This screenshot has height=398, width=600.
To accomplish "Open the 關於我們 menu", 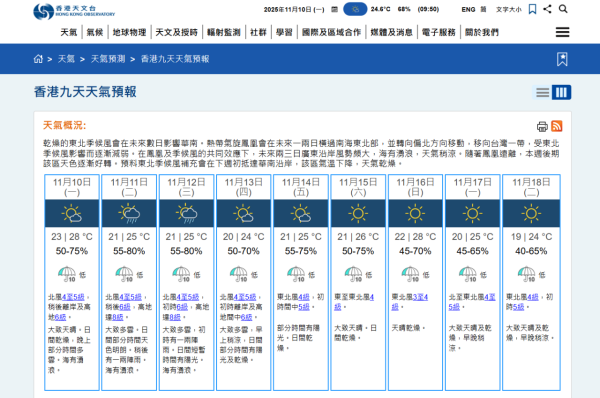I will [x=482, y=33].
